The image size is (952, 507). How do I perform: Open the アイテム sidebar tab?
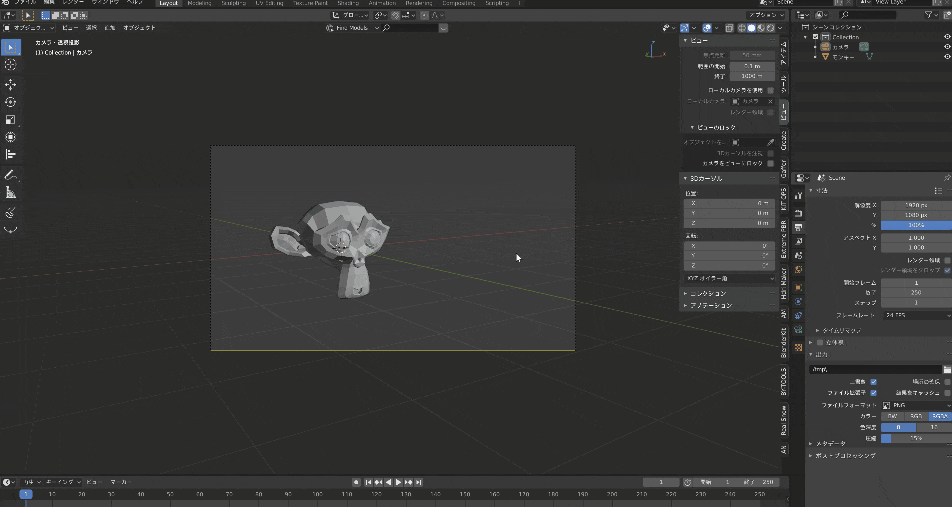click(784, 53)
